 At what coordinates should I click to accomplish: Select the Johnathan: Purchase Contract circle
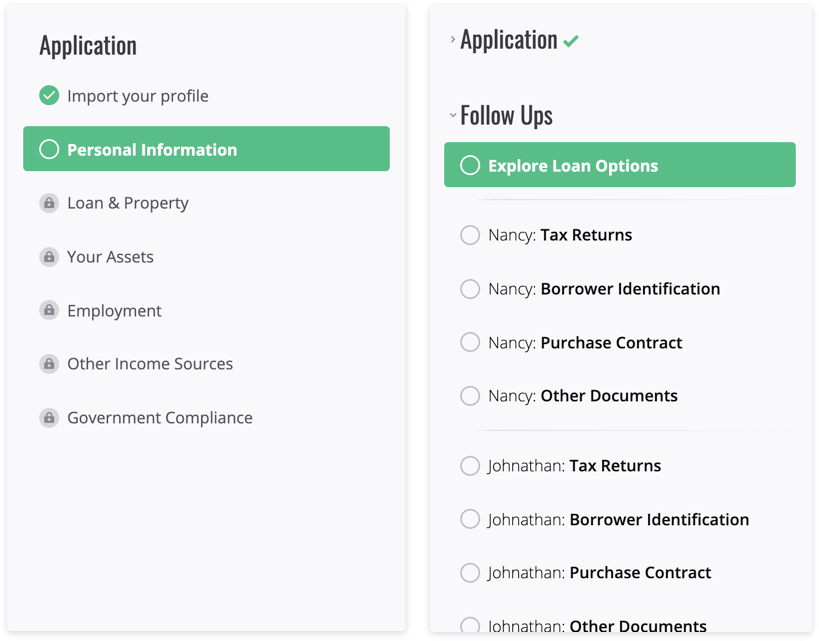pos(470,573)
